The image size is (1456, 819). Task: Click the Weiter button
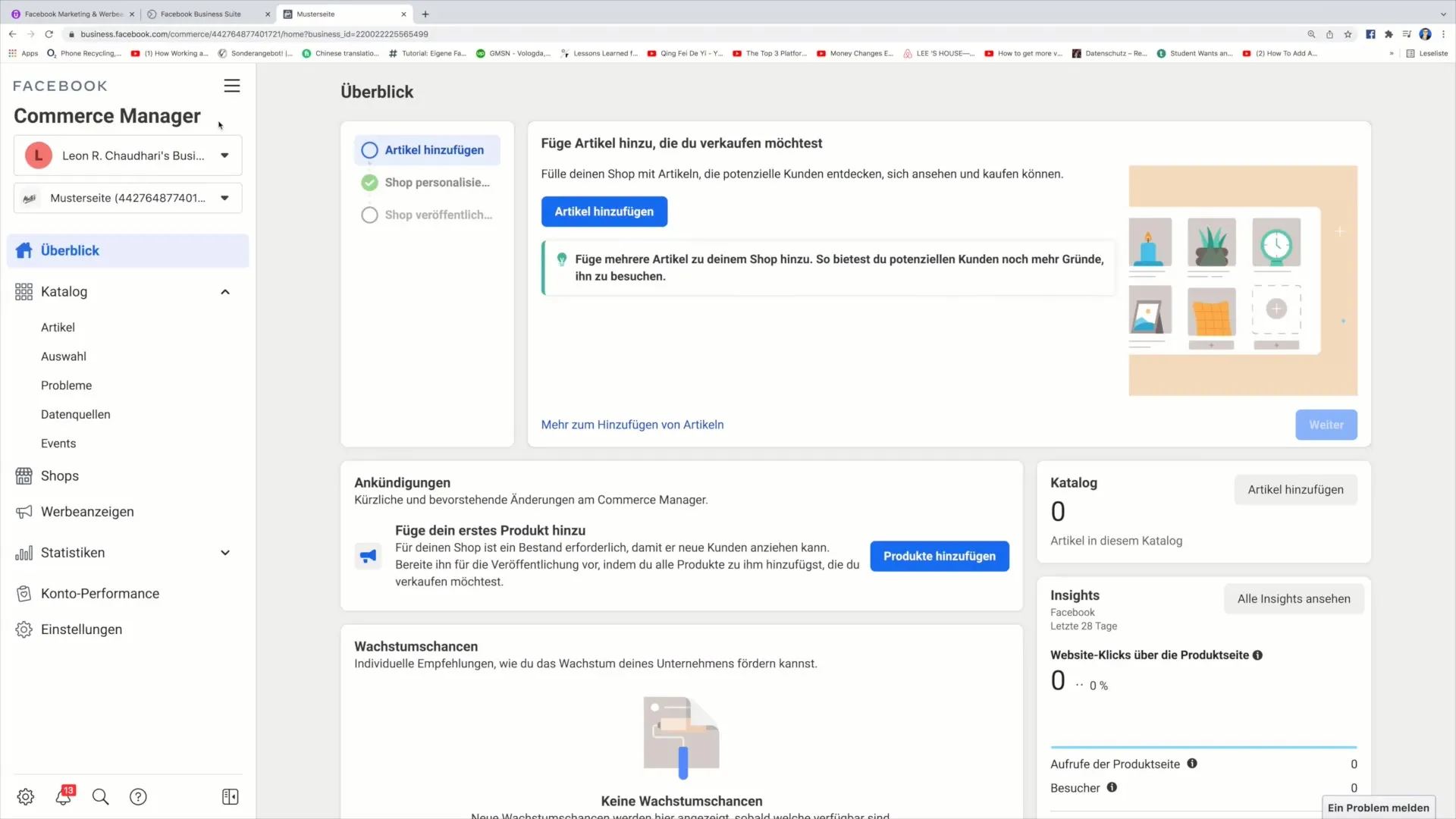click(1326, 425)
